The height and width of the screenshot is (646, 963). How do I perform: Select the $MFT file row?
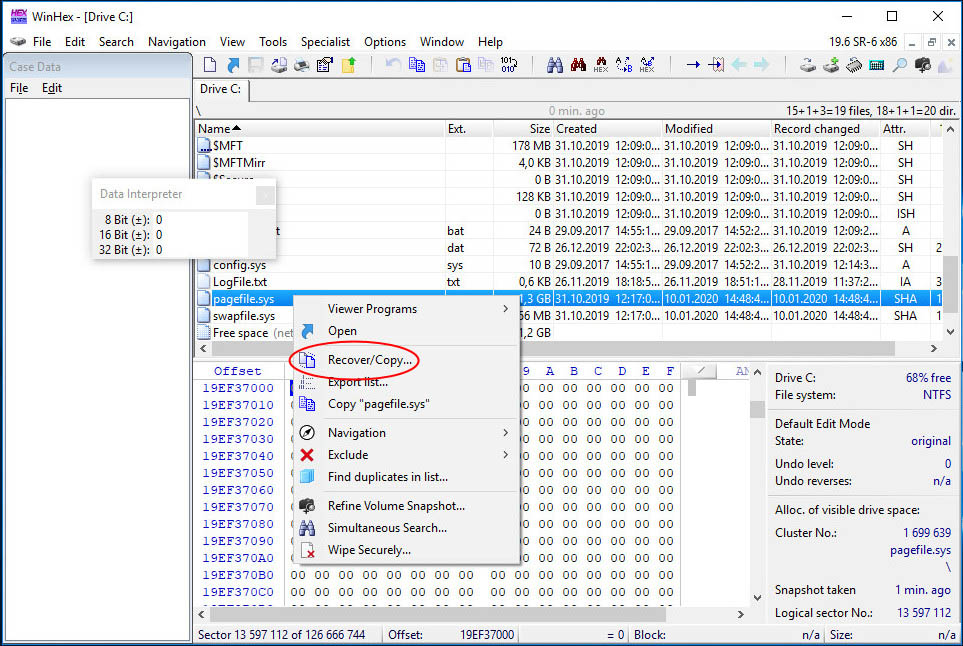pos(569,146)
